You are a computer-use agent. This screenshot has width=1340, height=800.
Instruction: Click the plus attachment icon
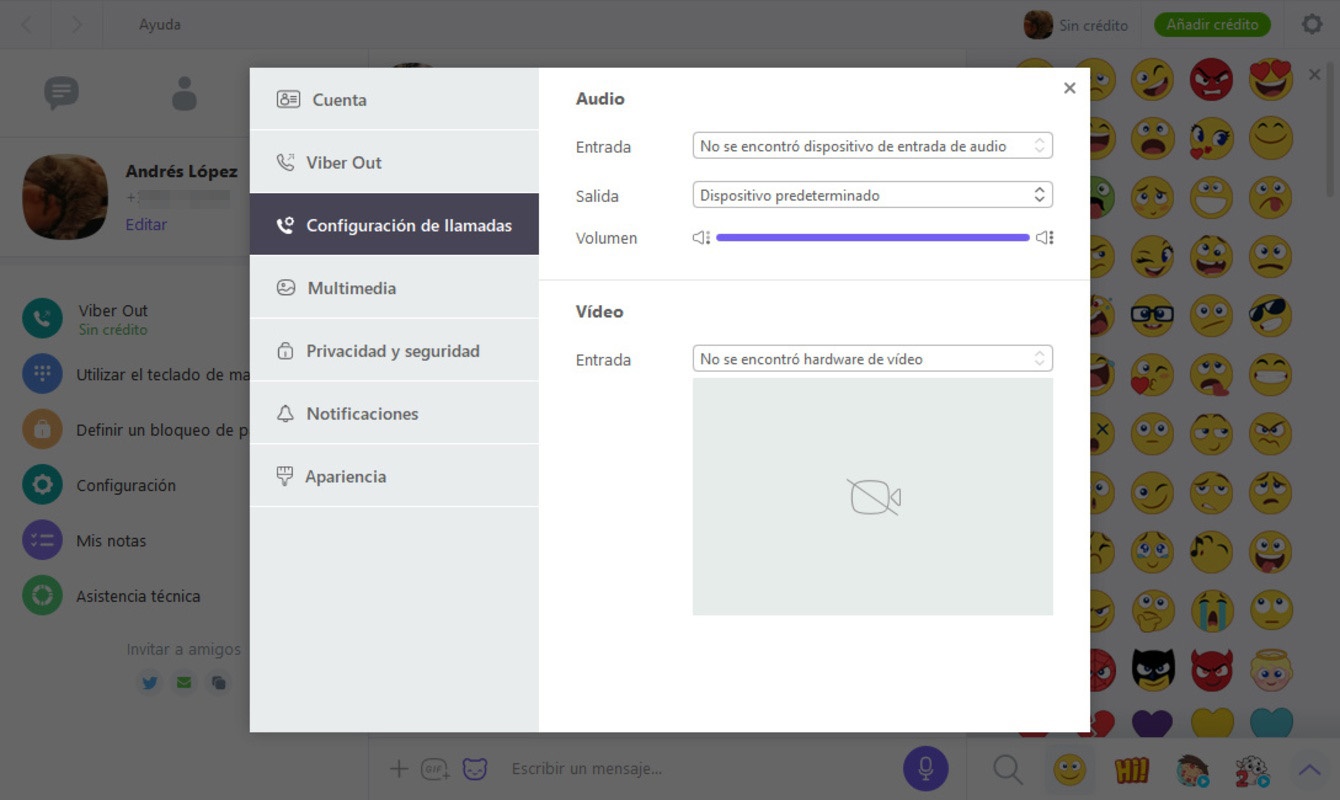click(398, 769)
